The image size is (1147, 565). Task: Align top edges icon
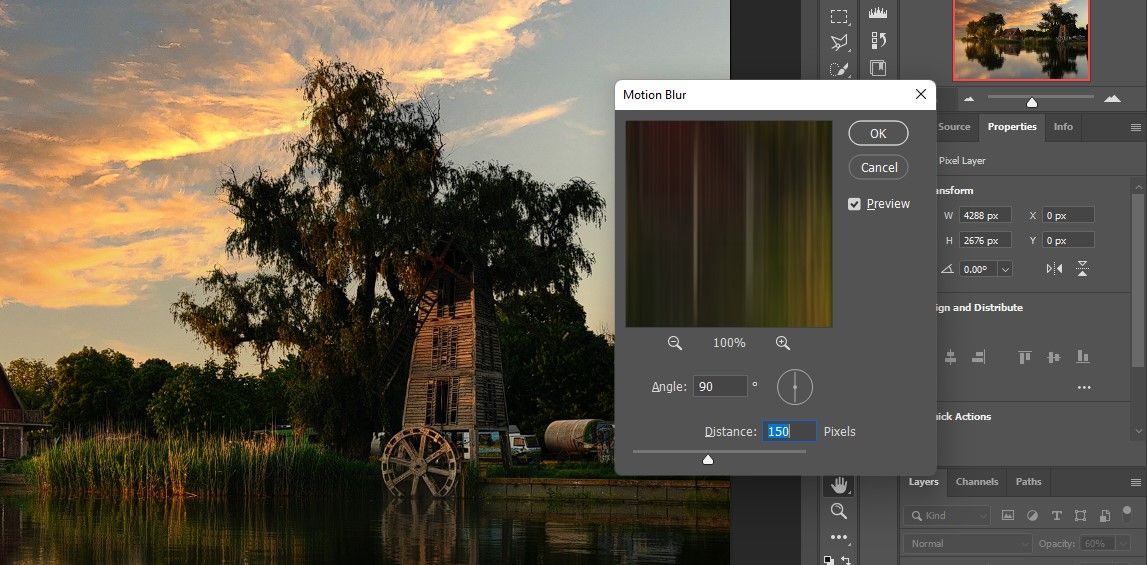click(1025, 357)
